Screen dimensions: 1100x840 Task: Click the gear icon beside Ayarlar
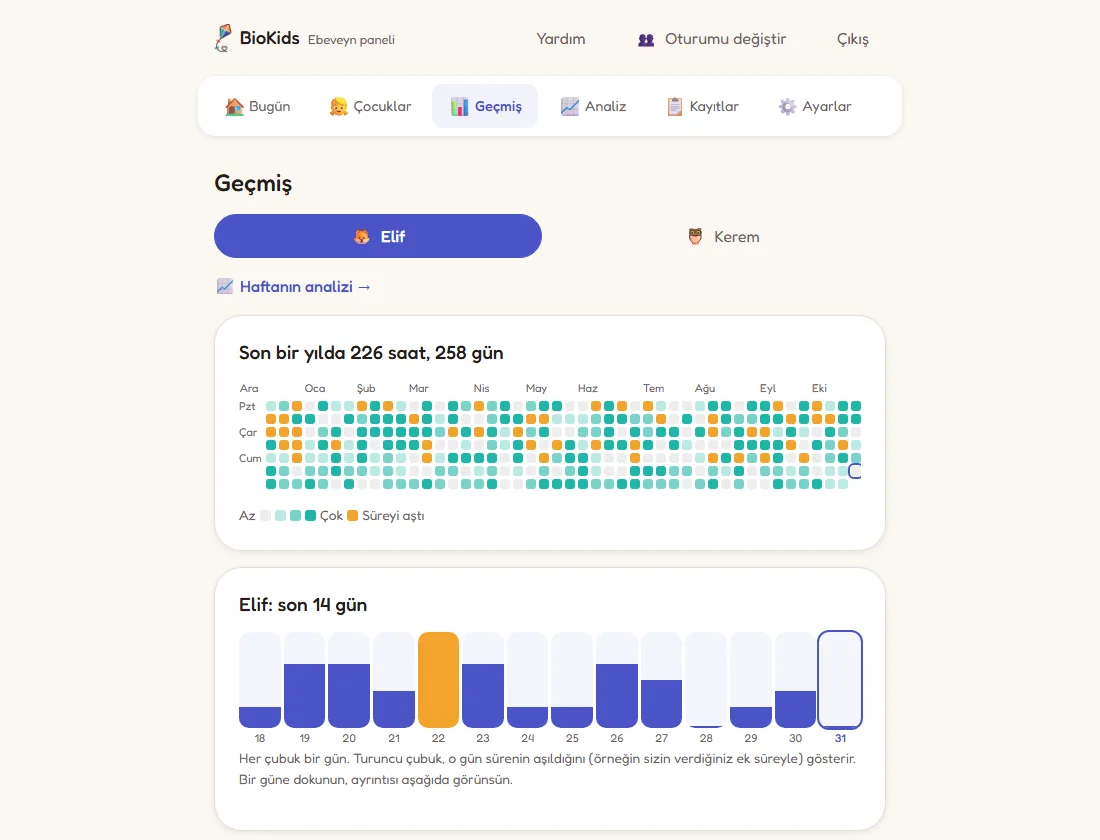(x=787, y=107)
